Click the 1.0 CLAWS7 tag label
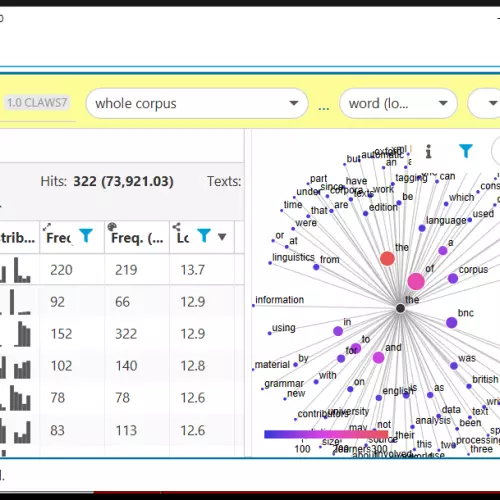The height and width of the screenshot is (500, 500). (x=37, y=102)
